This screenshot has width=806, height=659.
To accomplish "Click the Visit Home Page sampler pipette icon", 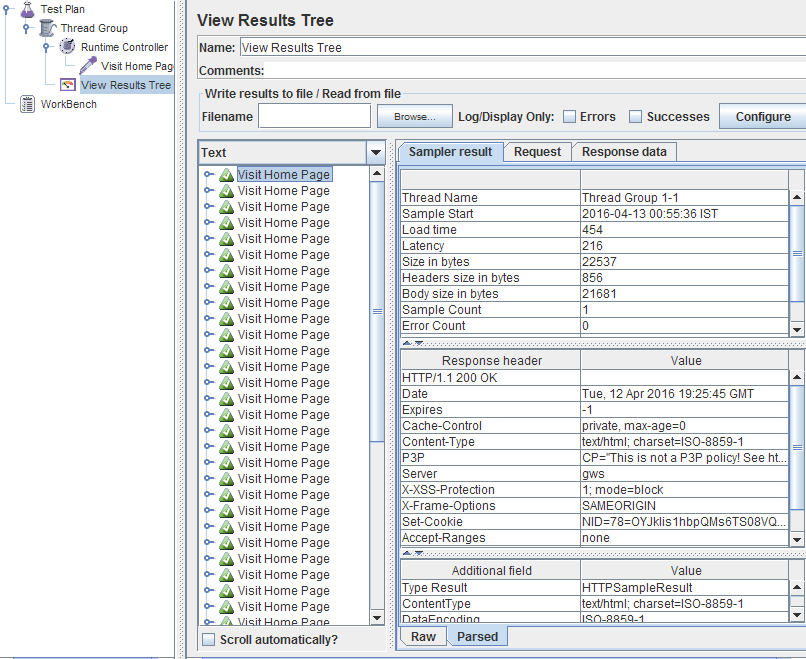I will click(88, 66).
